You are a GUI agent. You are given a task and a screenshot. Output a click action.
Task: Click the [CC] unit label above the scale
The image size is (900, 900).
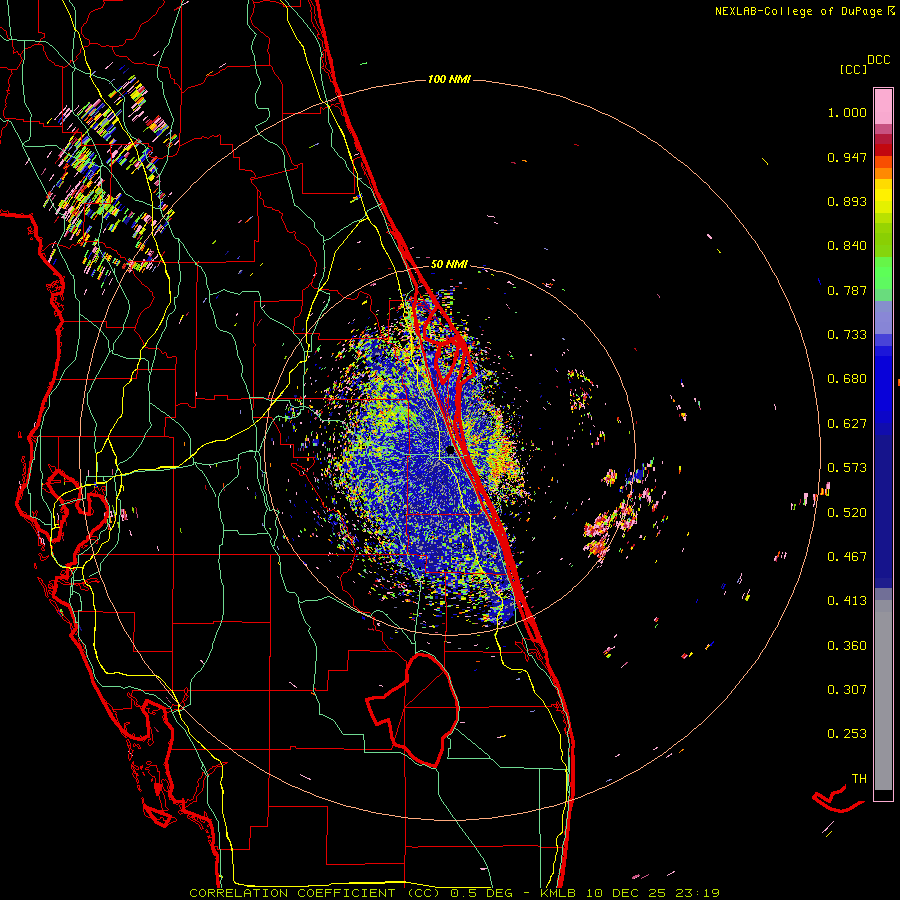[853, 69]
